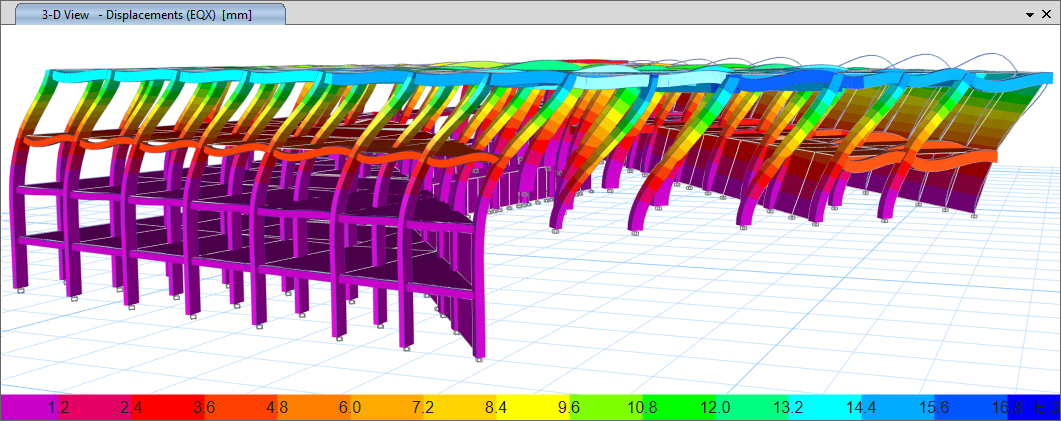Click the purple legend swatch labeled 1.2
Viewport: 1061px width, 421px height.
[58, 408]
